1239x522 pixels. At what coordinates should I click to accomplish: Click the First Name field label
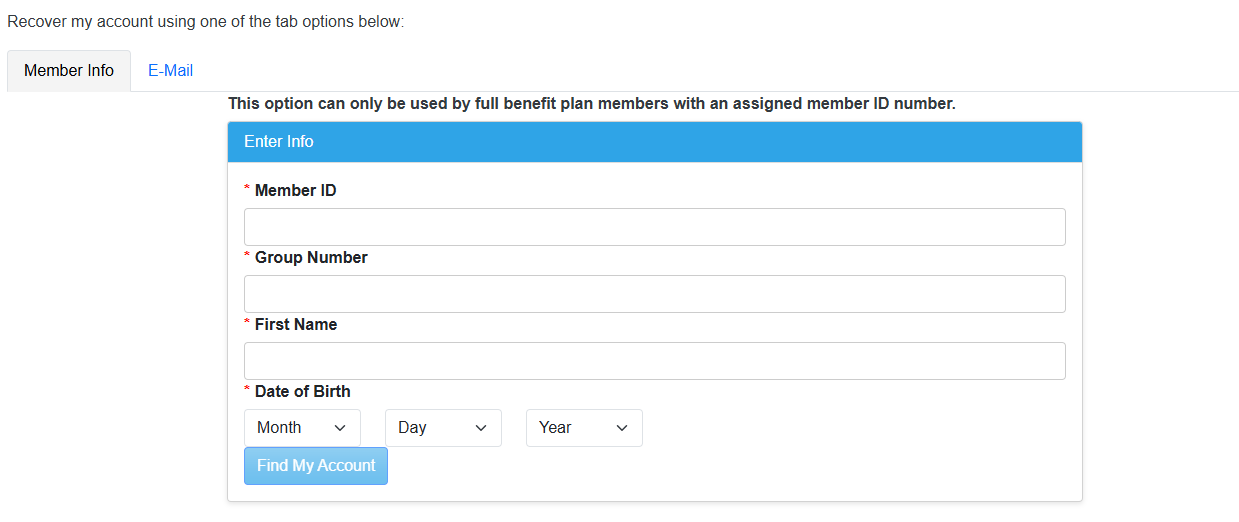point(296,324)
